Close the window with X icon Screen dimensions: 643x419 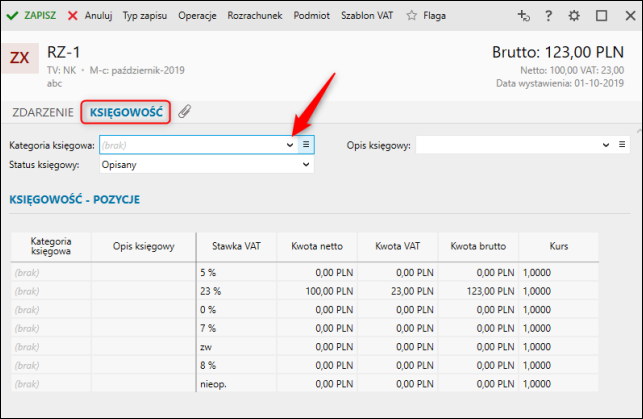[630, 16]
